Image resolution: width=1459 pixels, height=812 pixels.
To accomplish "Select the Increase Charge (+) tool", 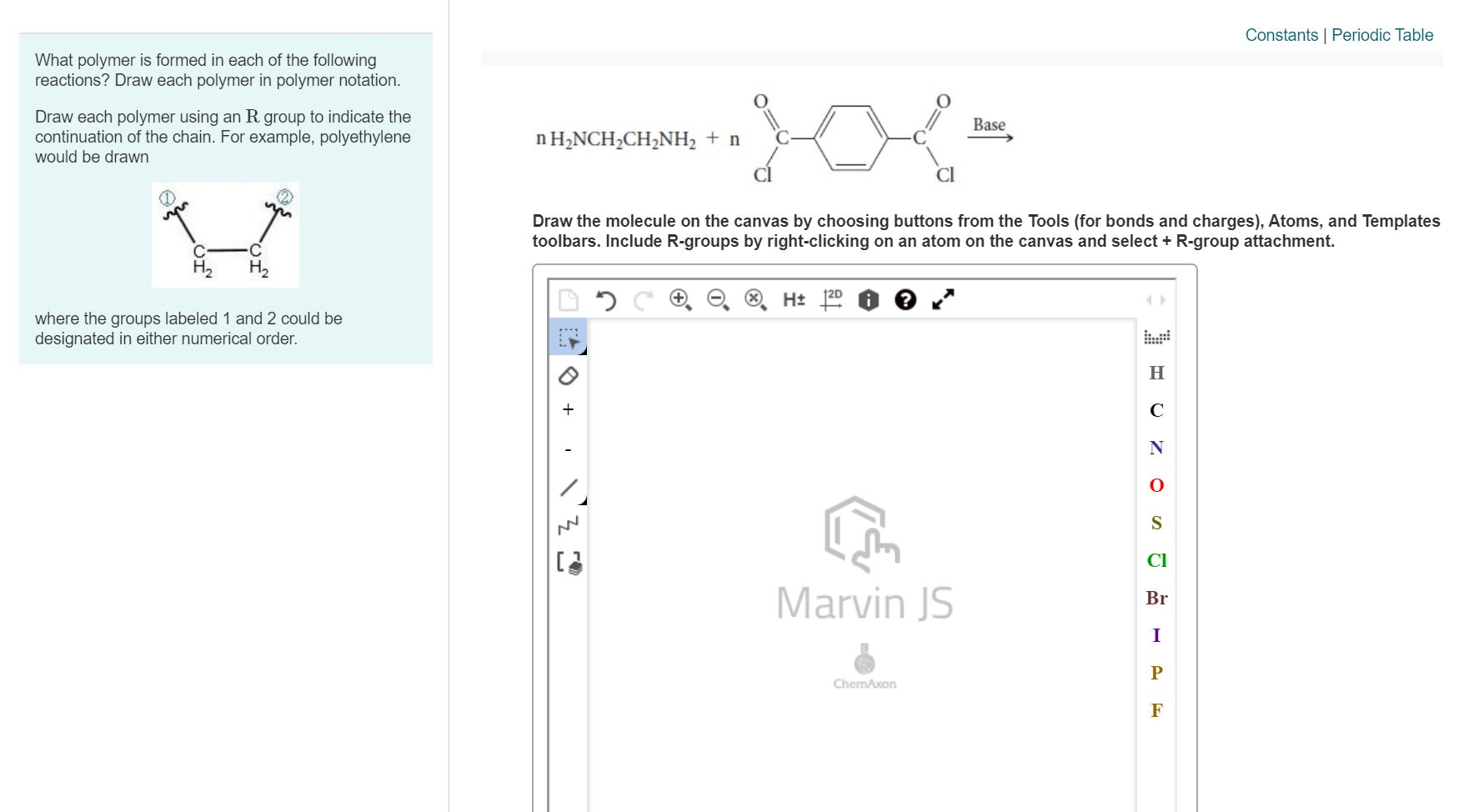I will (x=568, y=409).
